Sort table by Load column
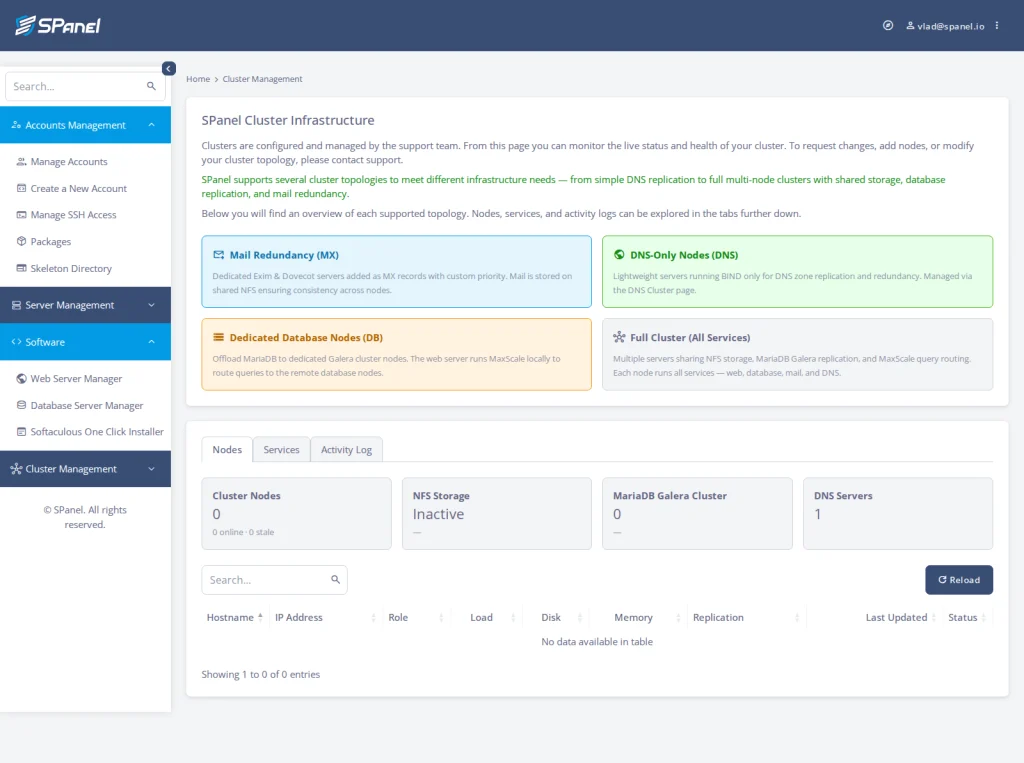This screenshot has height=763, width=1024. click(486, 617)
